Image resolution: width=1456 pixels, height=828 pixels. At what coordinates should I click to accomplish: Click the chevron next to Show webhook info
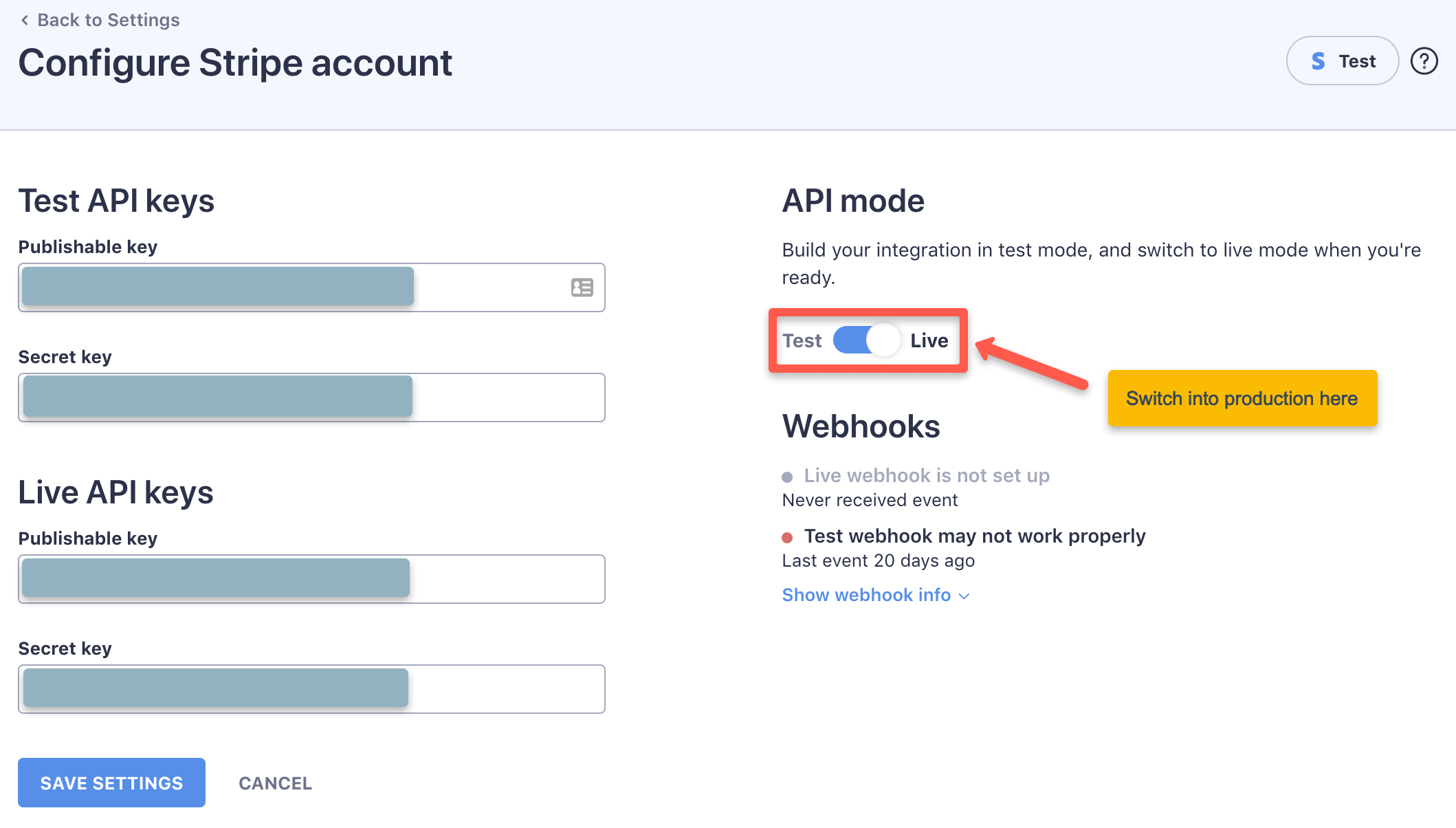(963, 596)
